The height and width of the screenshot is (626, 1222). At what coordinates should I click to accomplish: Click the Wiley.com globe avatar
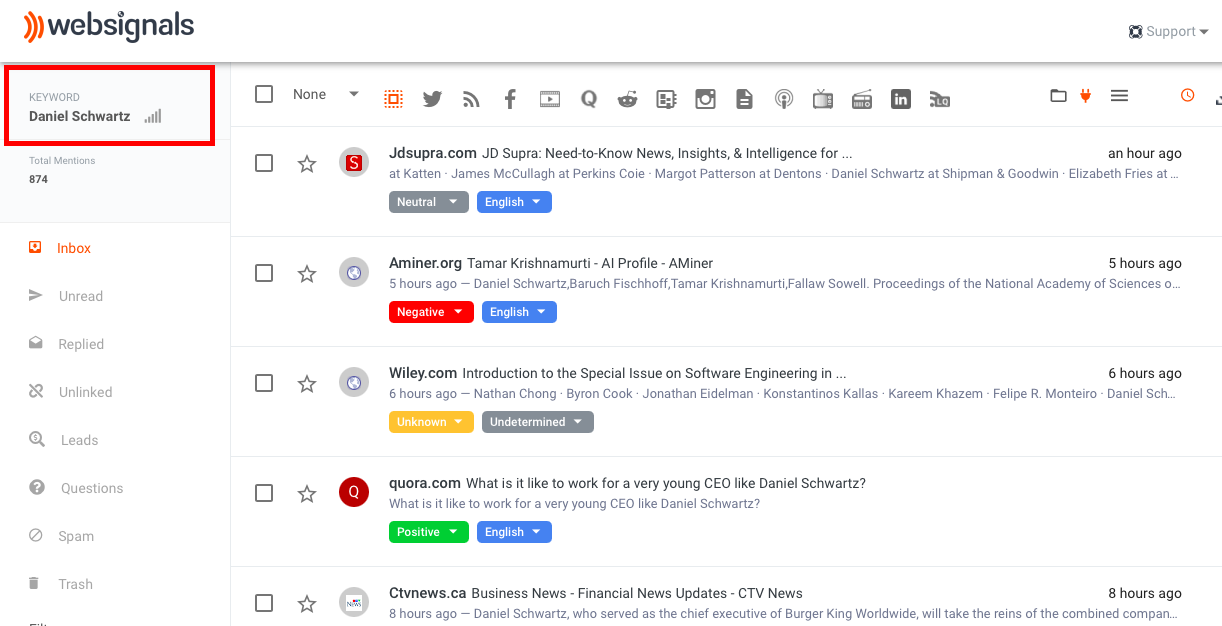point(354,382)
